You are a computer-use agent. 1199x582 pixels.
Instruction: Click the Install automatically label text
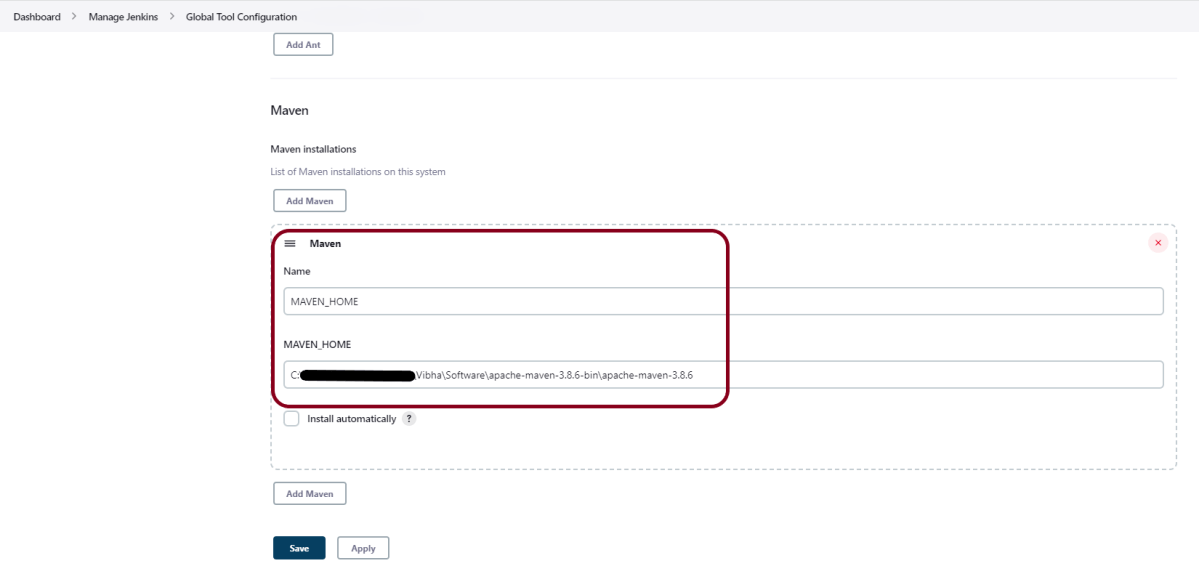point(351,419)
